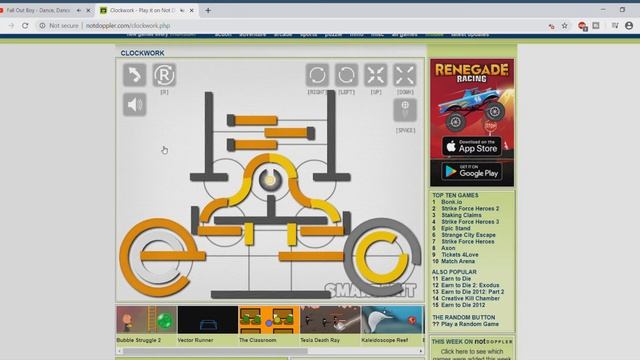Open the Tickets 4Love link
The height and width of the screenshot is (360, 640).
coord(460,255)
